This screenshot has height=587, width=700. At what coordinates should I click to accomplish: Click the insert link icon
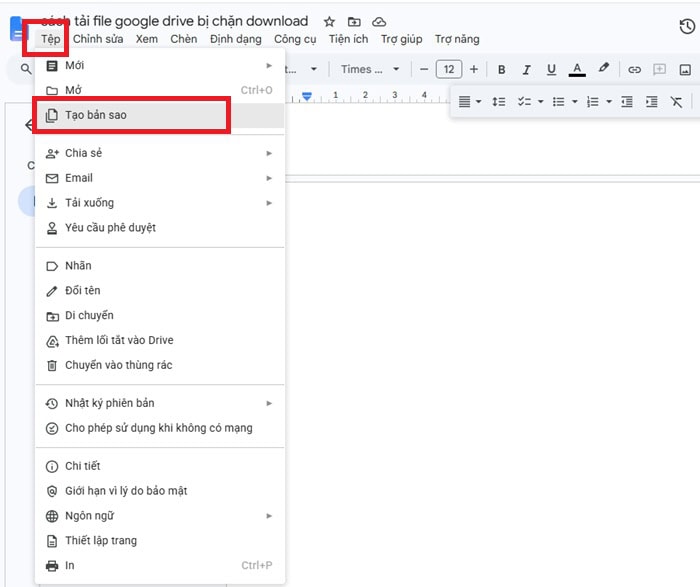(x=634, y=69)
